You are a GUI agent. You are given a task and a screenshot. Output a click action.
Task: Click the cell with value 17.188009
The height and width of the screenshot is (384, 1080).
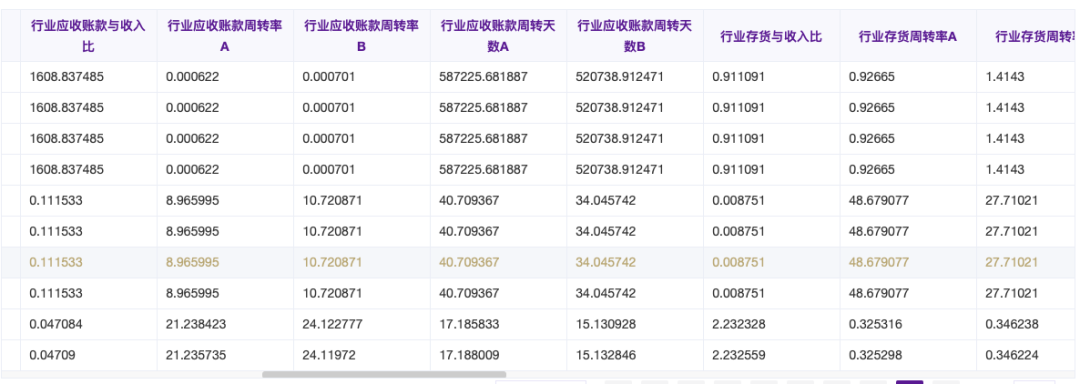[499, 355]
